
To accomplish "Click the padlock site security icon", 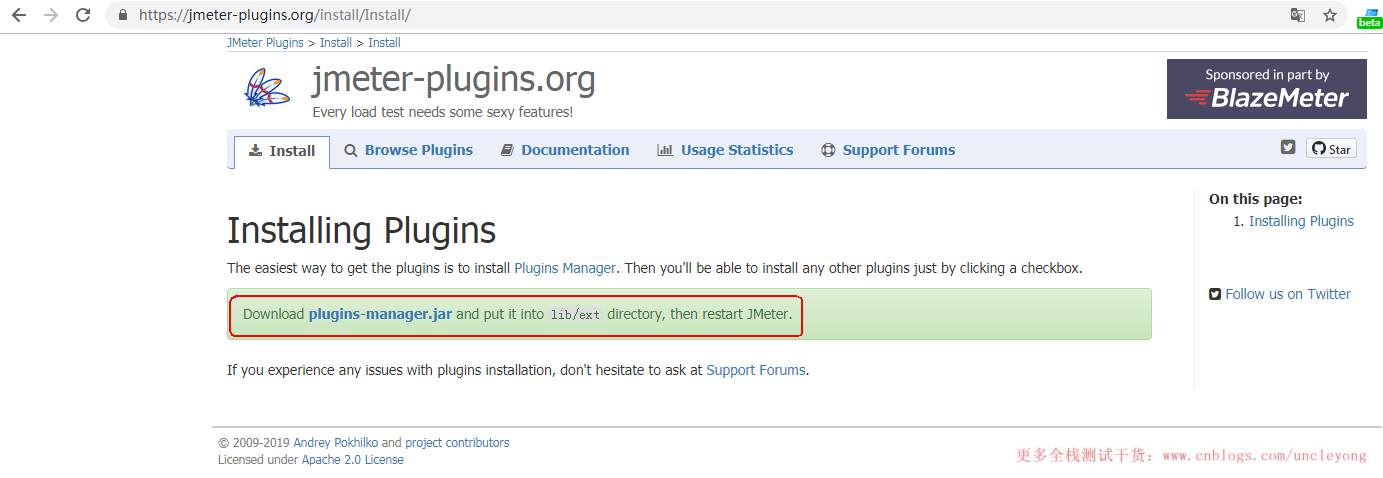I will pos(123,15).
